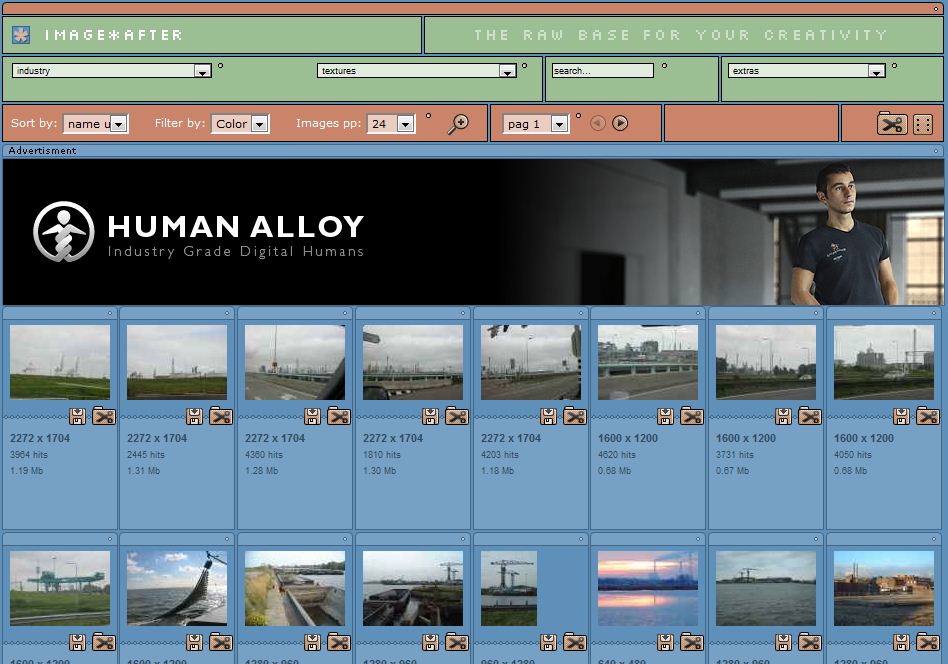Click the "1.18 Mb" file size
Image resolution: width=948 pixels, height=664 pixels.
[x=497, y=470]
